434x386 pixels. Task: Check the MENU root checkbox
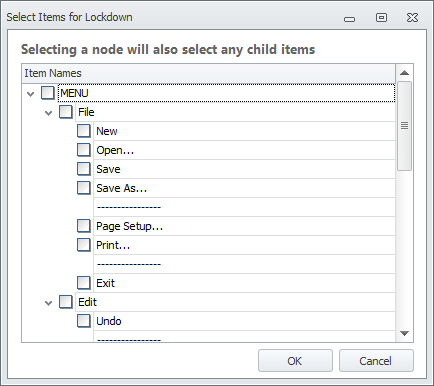(48, 93)
